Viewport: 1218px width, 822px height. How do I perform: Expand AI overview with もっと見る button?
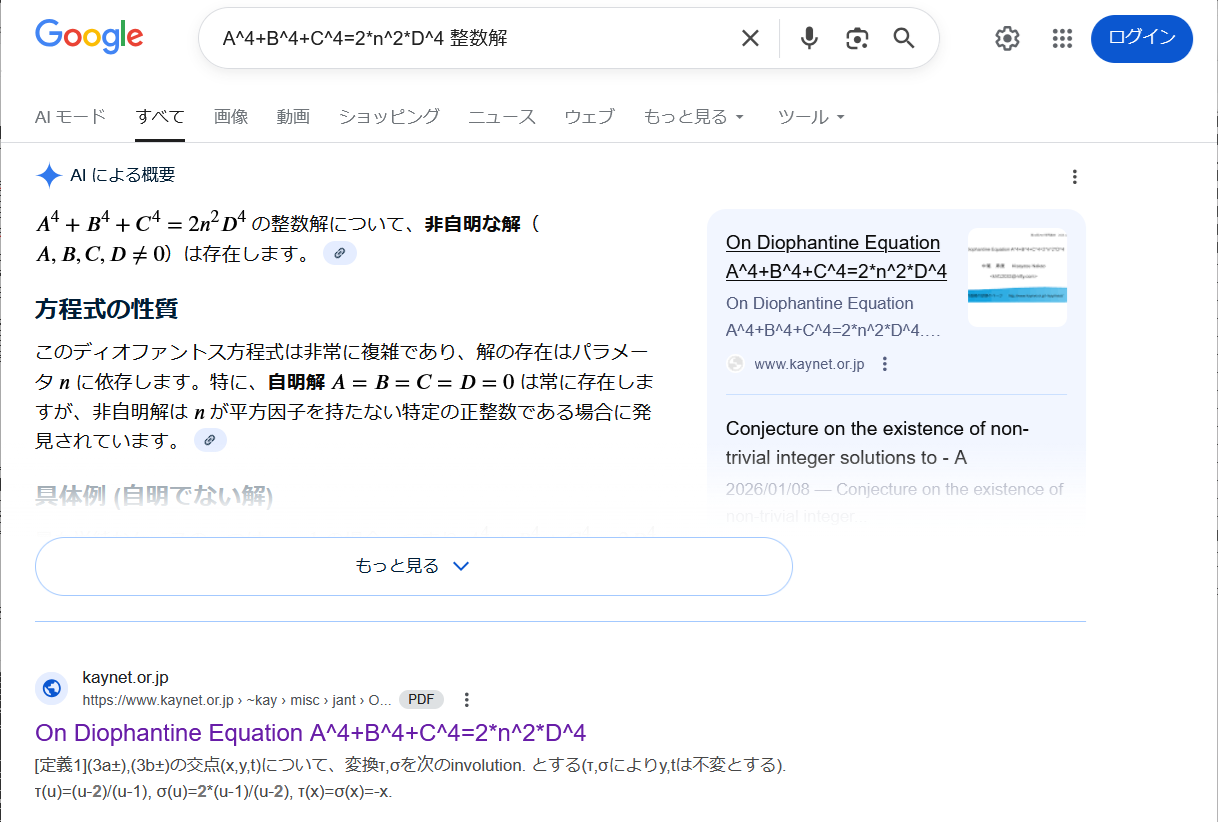click(413, 566)
